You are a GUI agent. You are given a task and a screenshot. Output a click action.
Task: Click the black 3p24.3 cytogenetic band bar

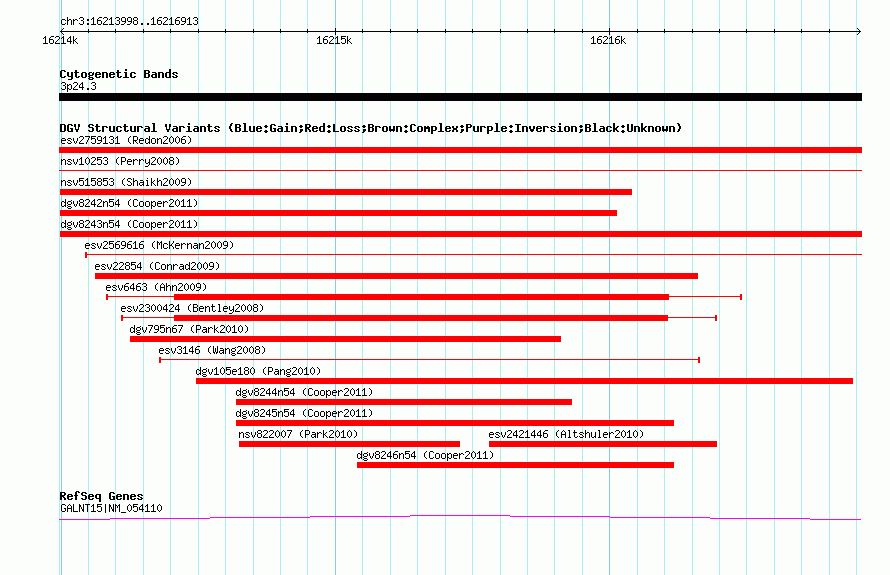[460, 97]
